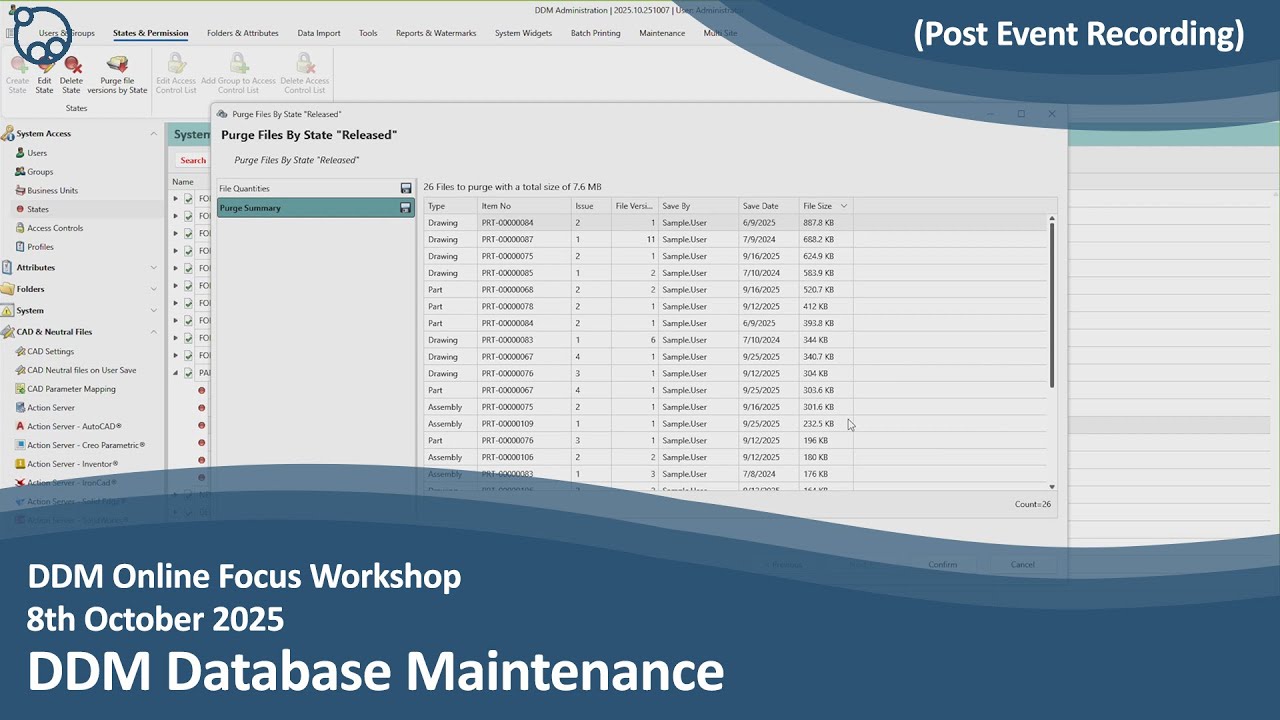1280x720 pixels.
Task: Click the Type column header
Action: [x=450, y=206]
